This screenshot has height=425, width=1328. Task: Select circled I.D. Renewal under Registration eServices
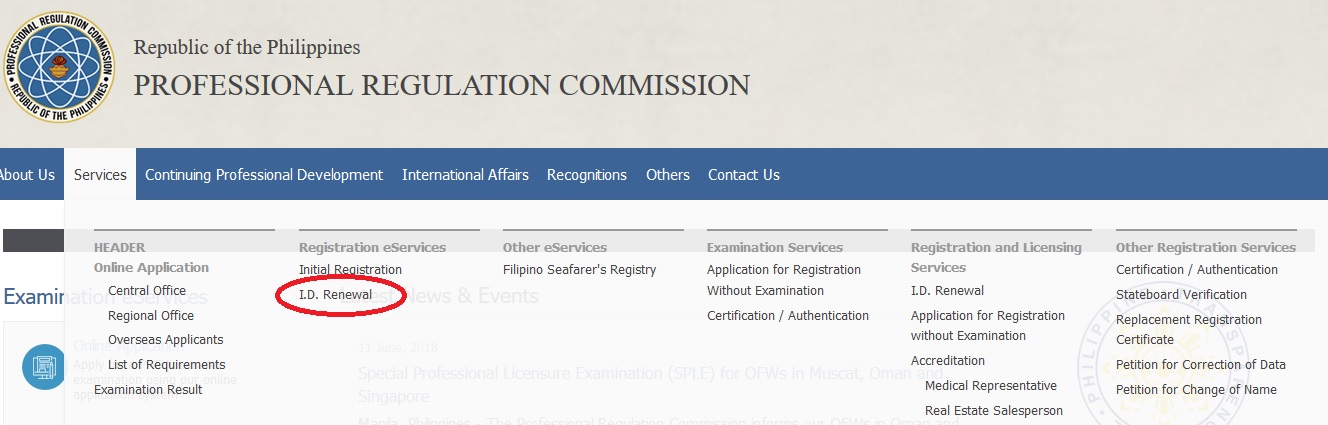coord(336,295)
